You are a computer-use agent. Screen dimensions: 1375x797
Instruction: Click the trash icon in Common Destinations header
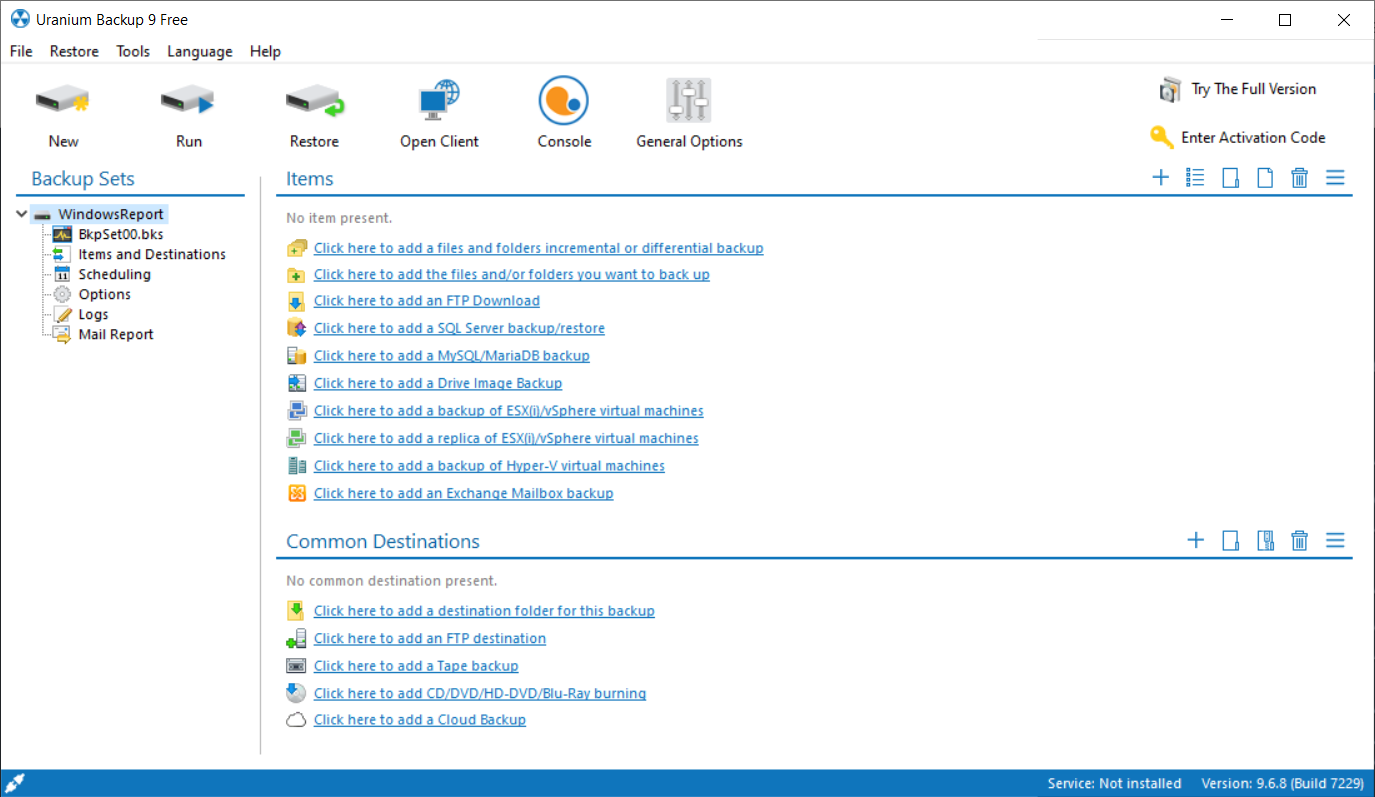(x=1299, y=541)
